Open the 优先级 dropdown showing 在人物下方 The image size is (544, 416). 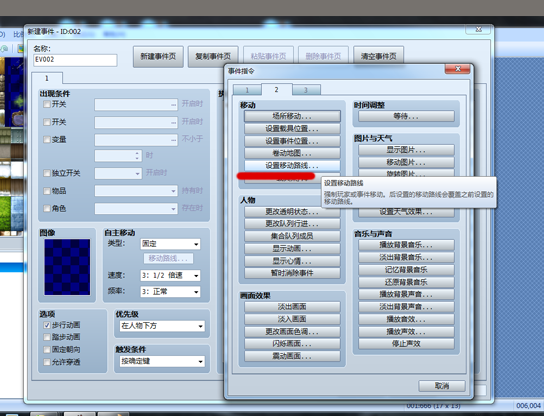pos(162,326)
